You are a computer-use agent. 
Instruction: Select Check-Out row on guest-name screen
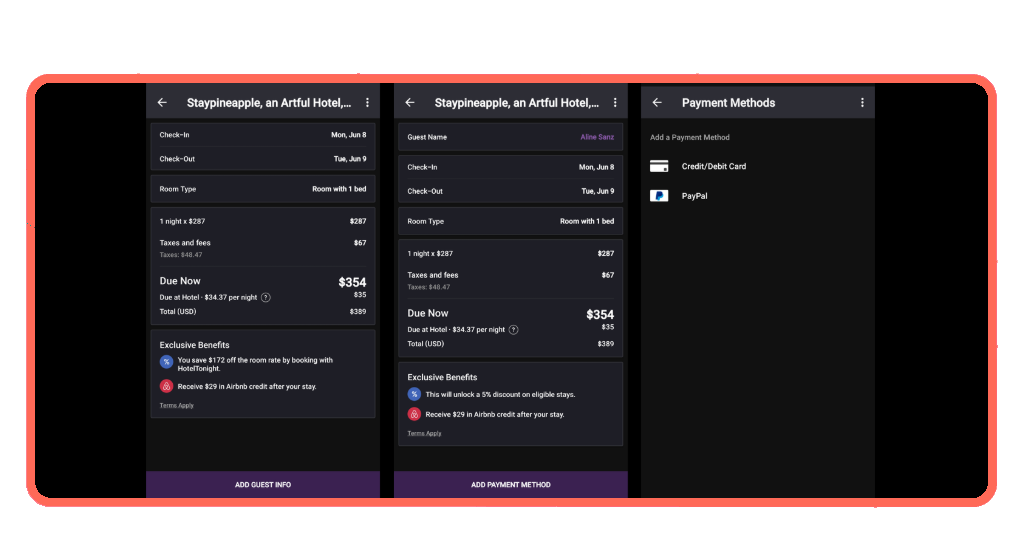point(511,191)
